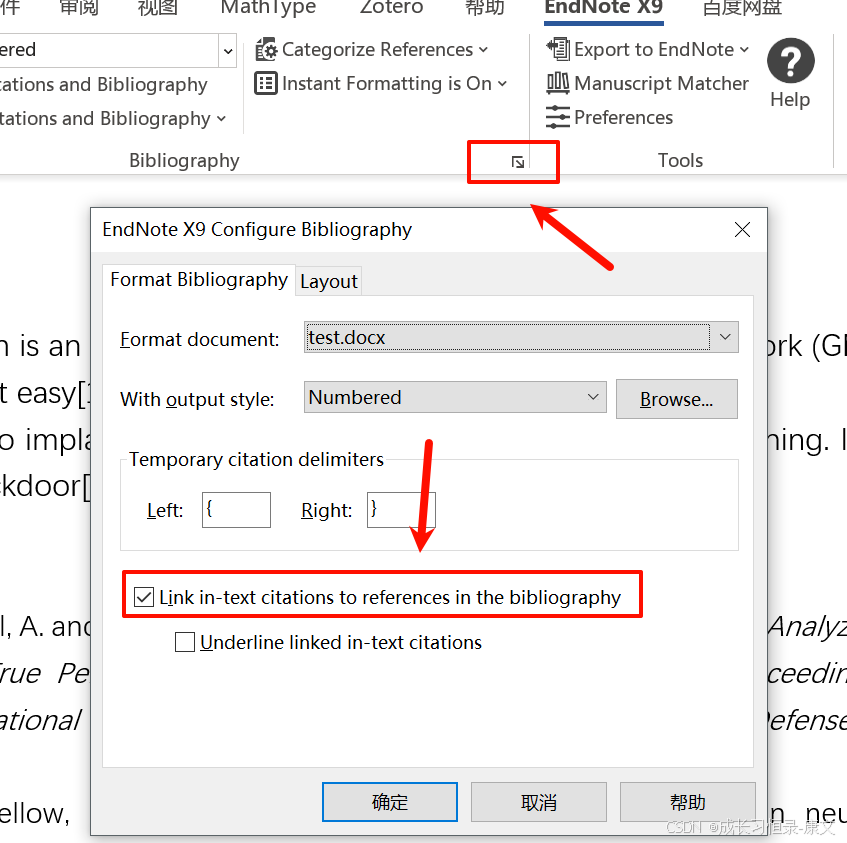Open the Export to EndNote menu
The height and width of the screenshot is (843, 847).
tap(648, 50)
